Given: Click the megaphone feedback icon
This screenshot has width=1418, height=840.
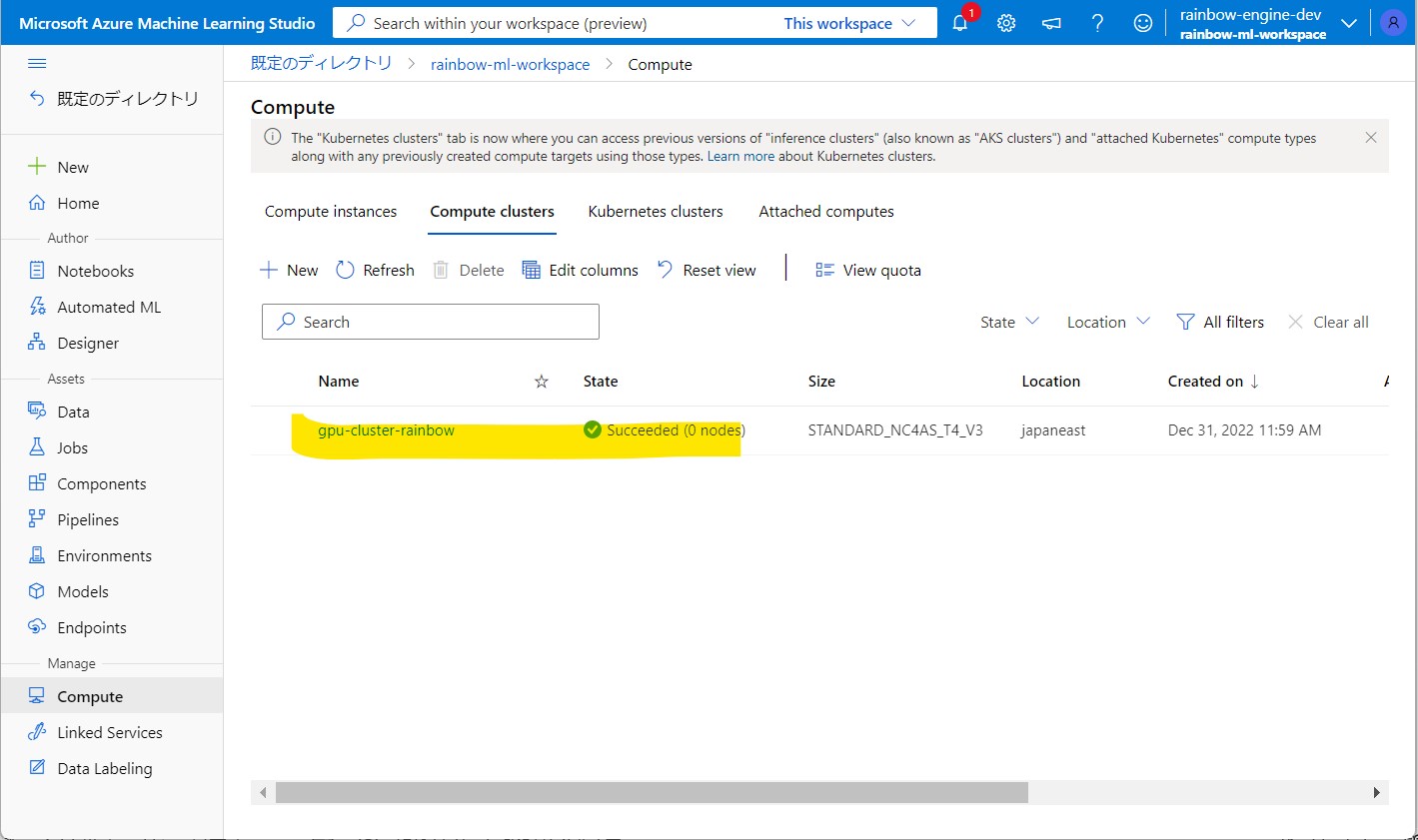Looking at the screenshot, I should (1051, 23).
